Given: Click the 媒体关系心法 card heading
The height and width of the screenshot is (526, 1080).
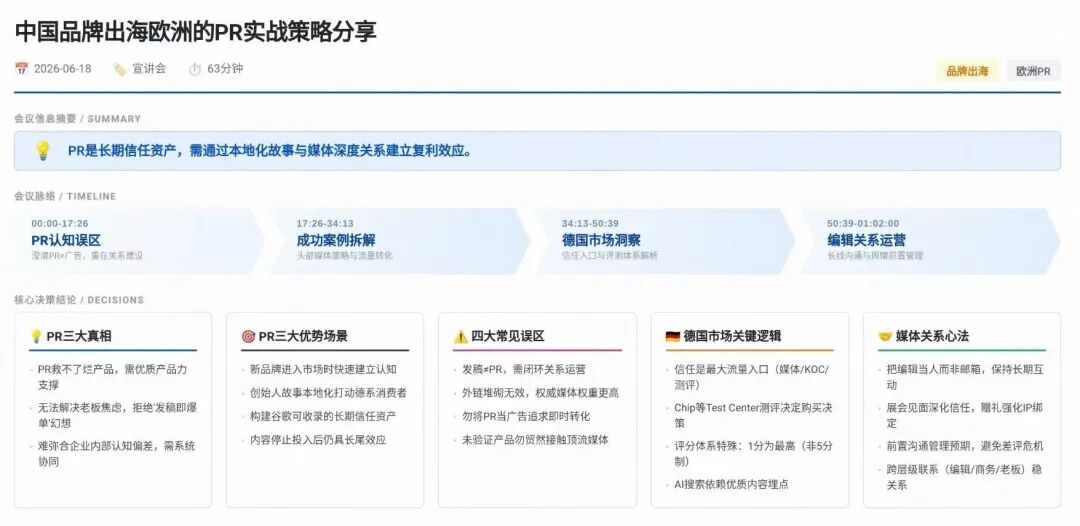Looking at the screenshot, I should click(932, 337).
